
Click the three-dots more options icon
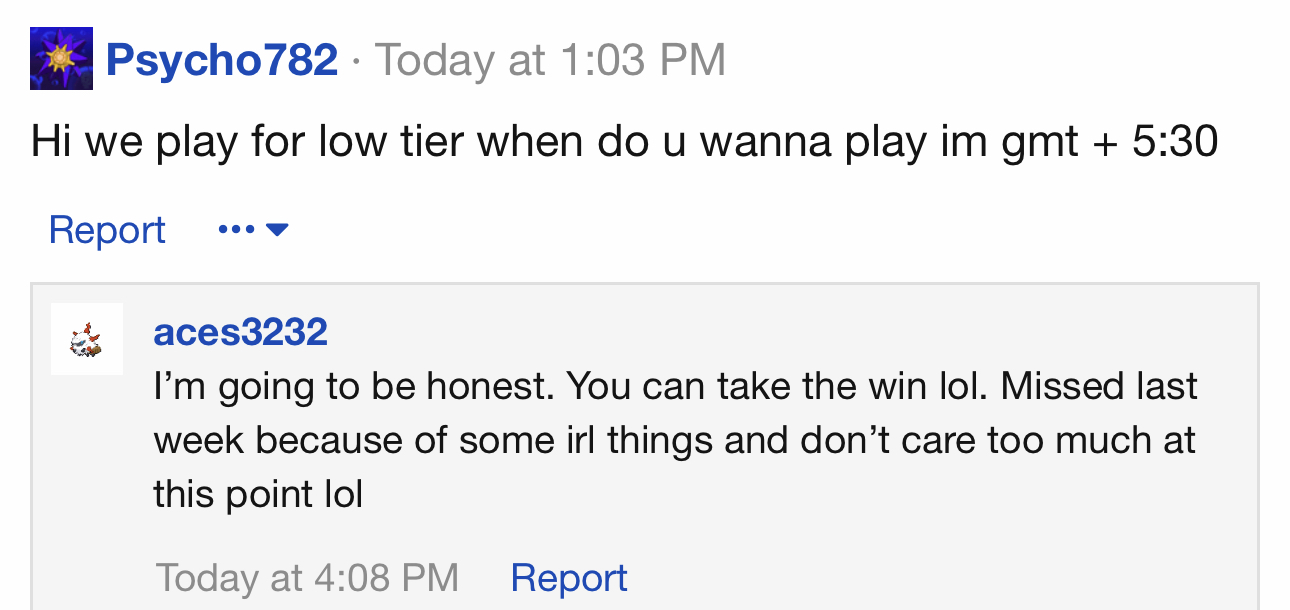(236, 230)
